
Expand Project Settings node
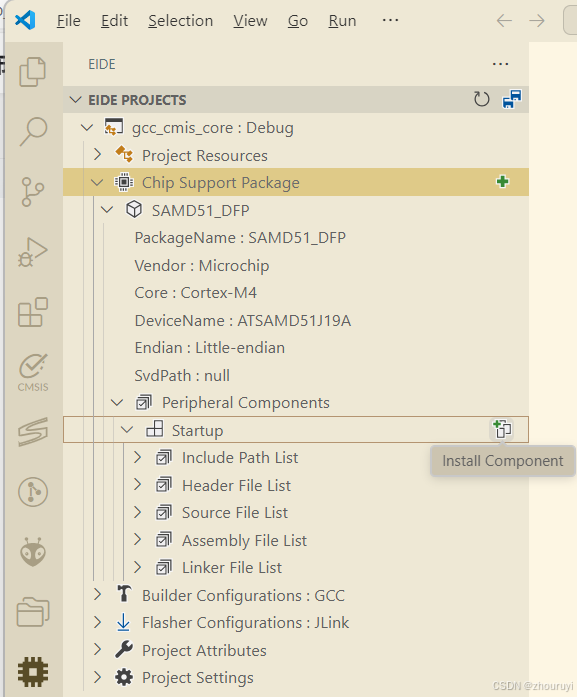[97, 677]
